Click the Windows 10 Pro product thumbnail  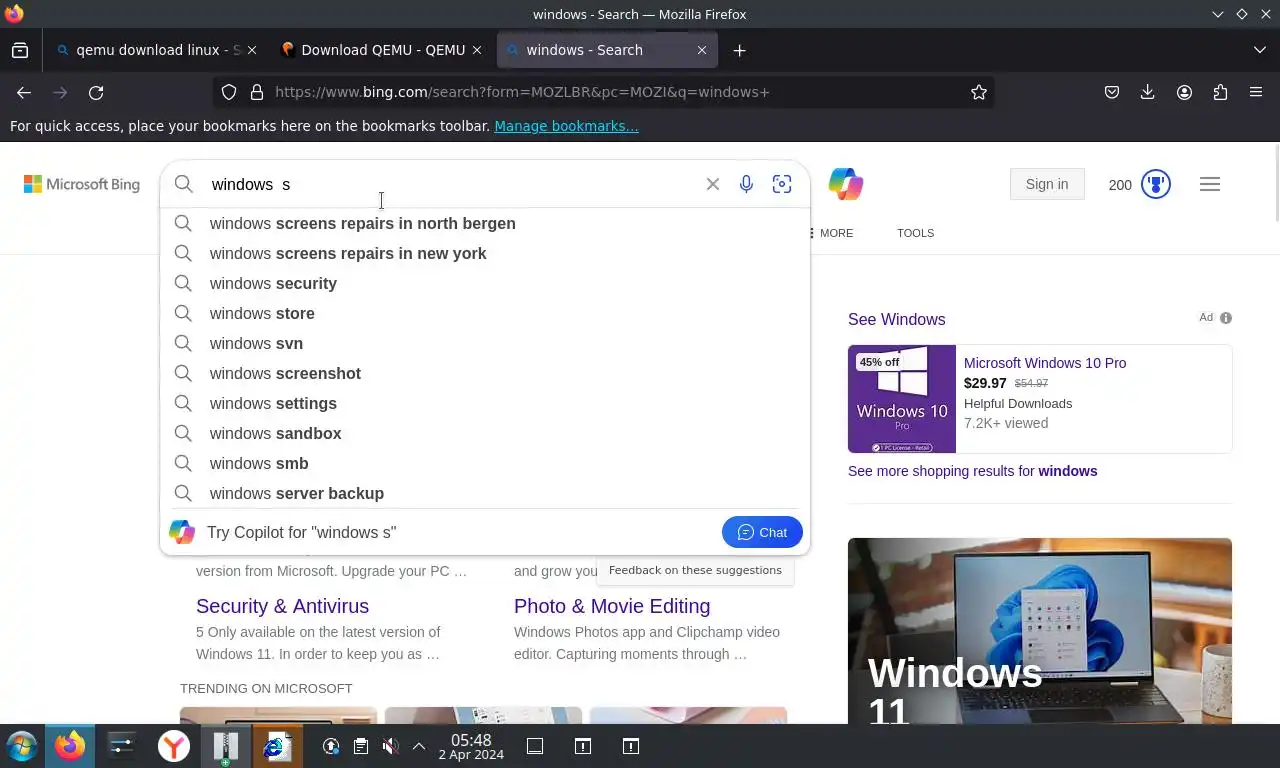902,399
